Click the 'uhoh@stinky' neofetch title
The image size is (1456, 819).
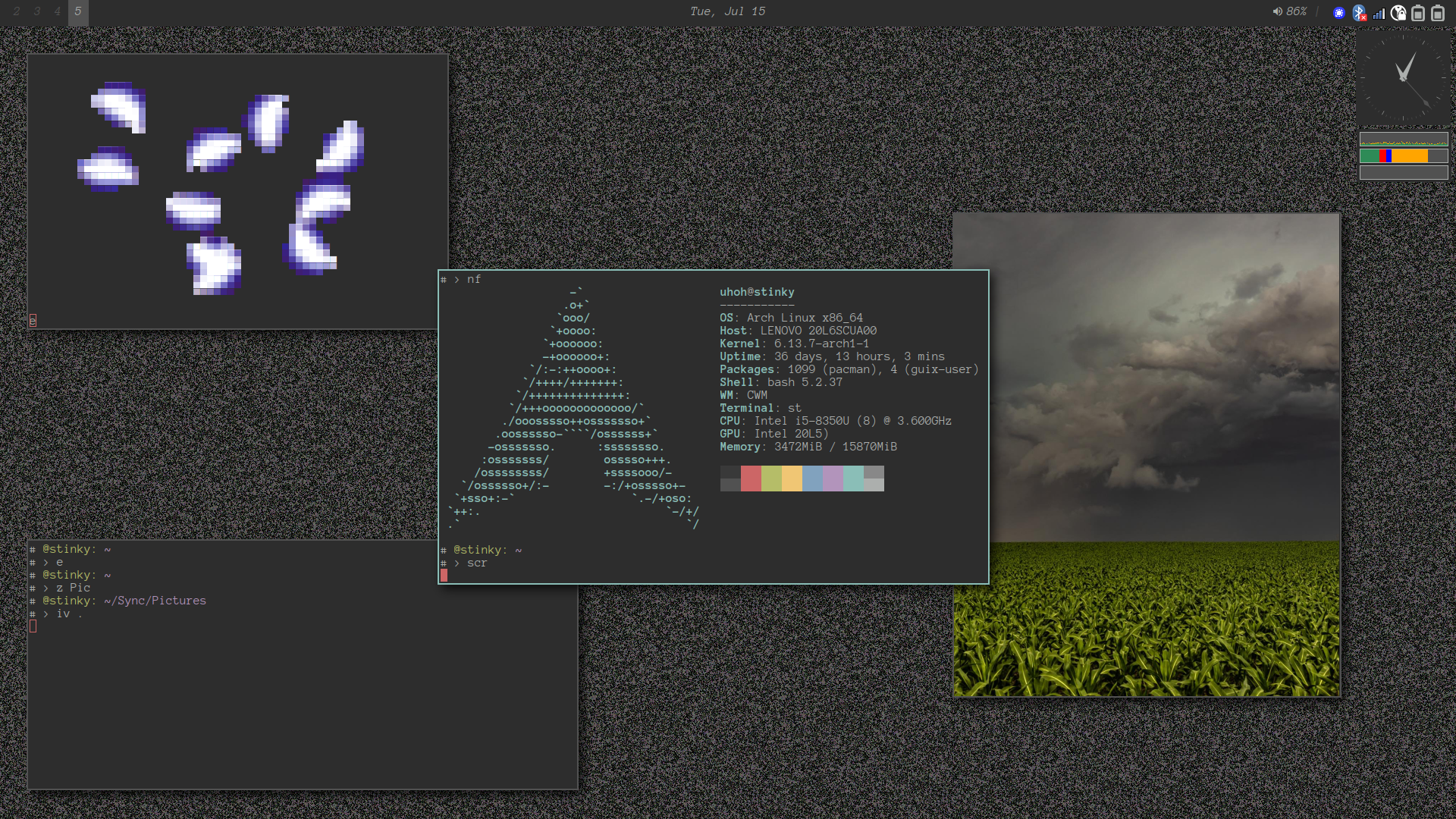(x=757, y=292)
